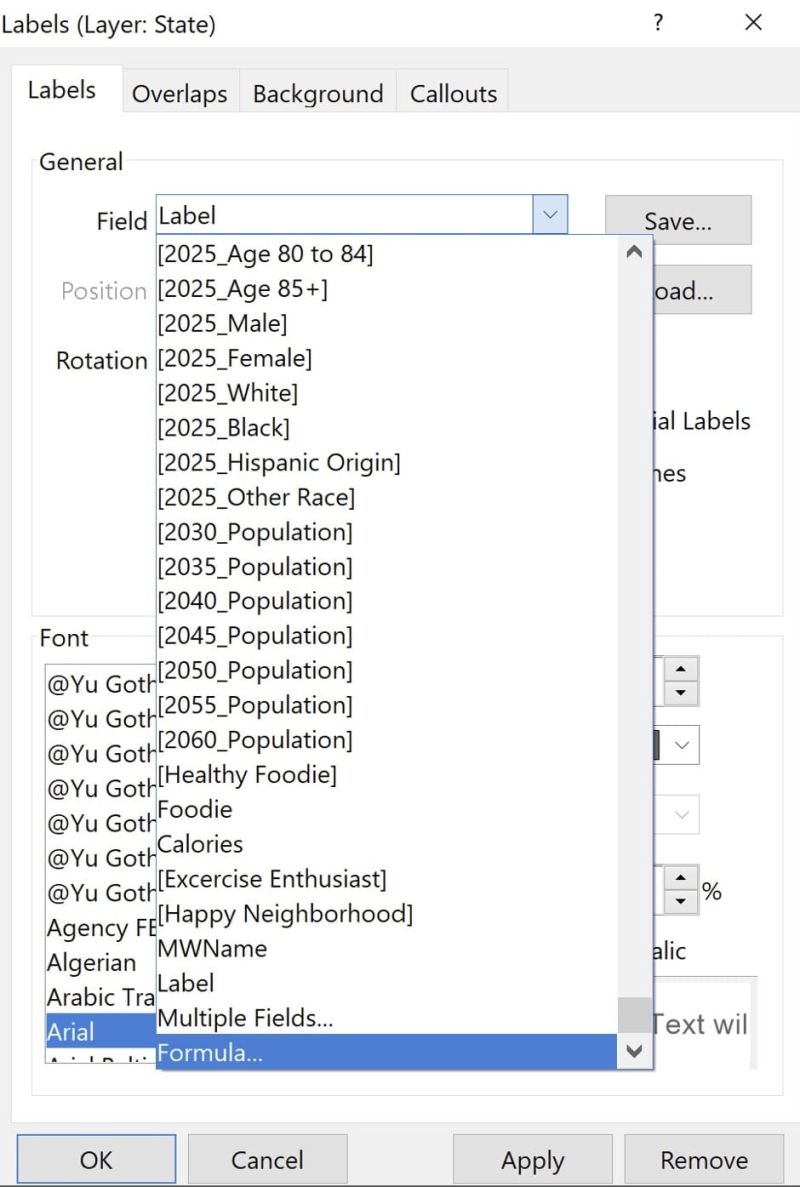This screenshot has width=800, height=1187.
Task: Switch to the Overlaps tab
Action: pos(179,92)
